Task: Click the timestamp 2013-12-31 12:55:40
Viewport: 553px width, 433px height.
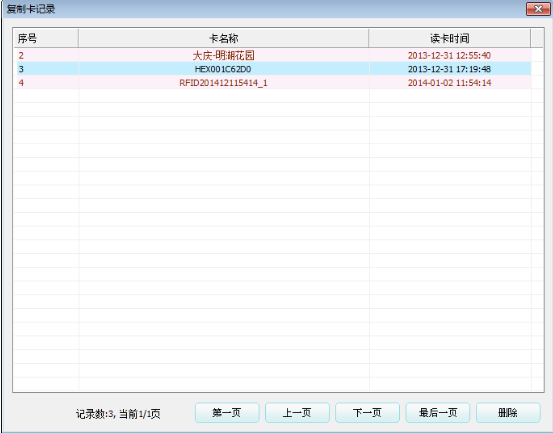Action: pos(449,55)
